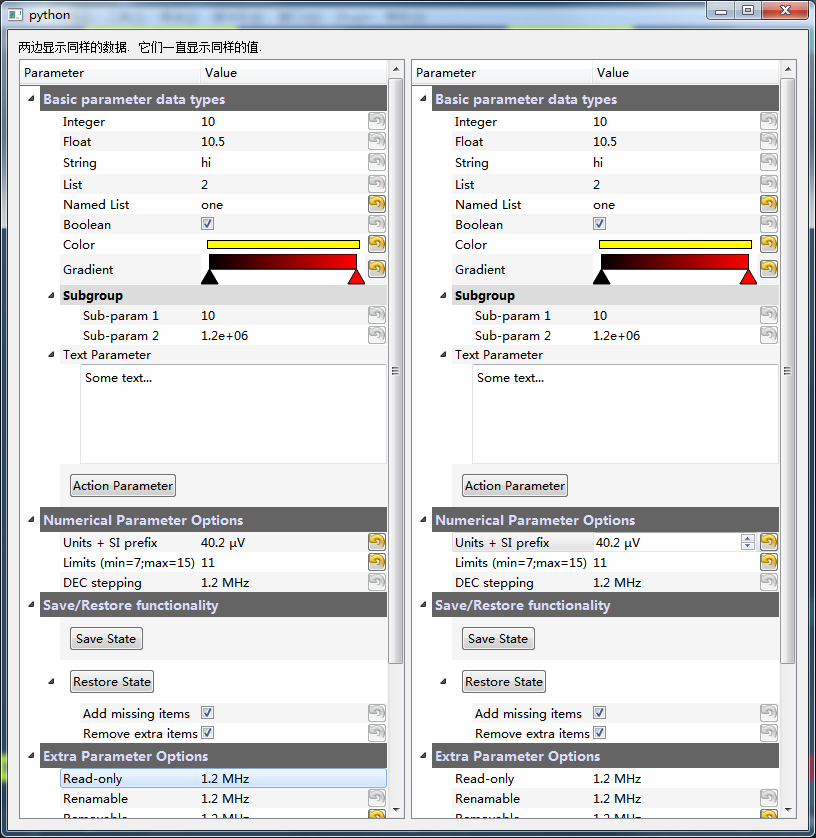Uncheck Remove extra items in left panel
The image size is (816, 838).
pyautogui.click(x=207, y=733)
